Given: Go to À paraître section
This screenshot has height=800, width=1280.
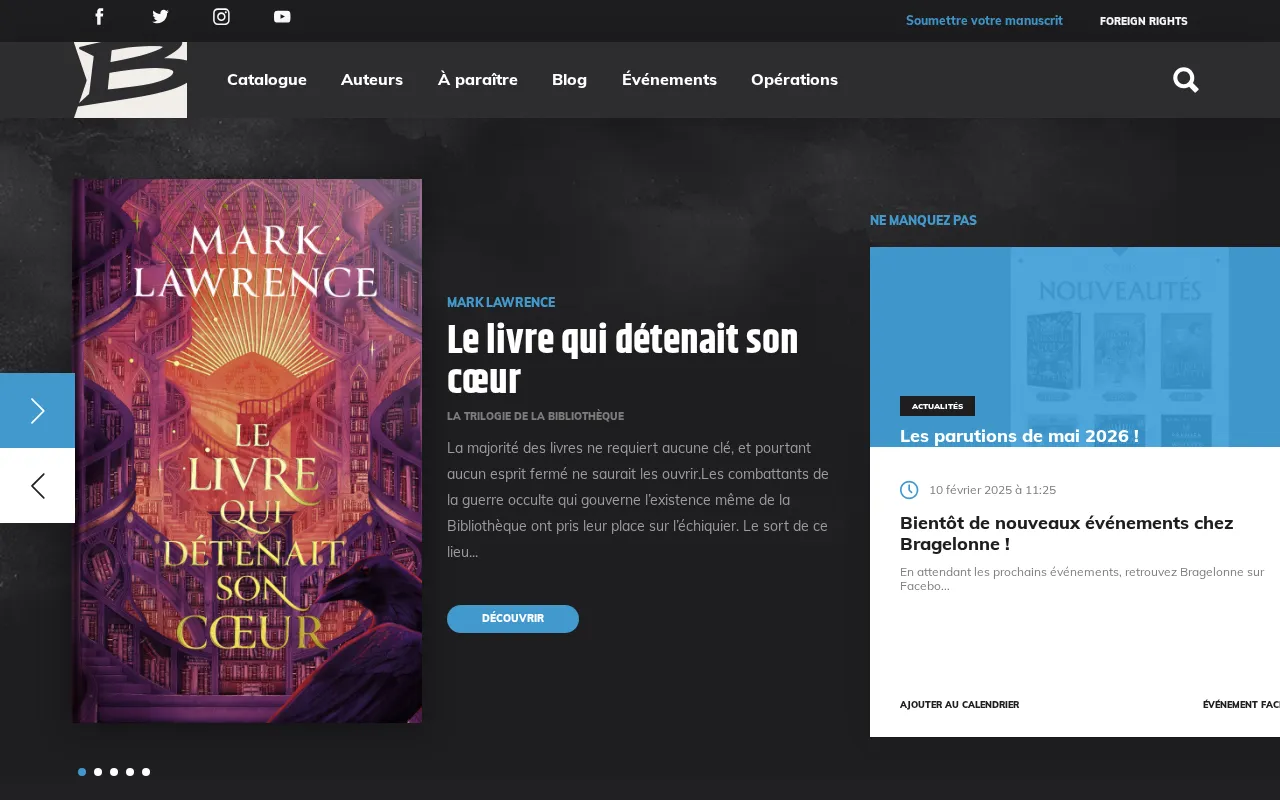Looking at the screenshot, I should tap(477, 80).
